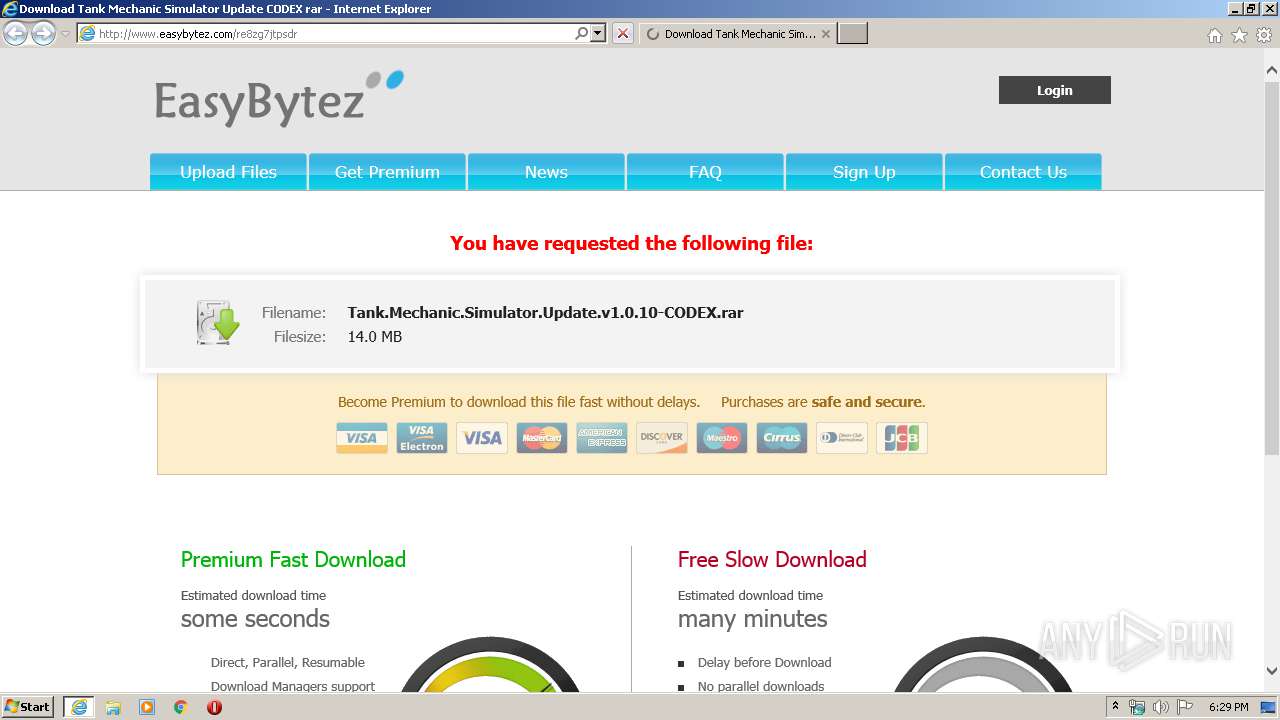Click the Action Center flag tray icon

coord(1185,707)
